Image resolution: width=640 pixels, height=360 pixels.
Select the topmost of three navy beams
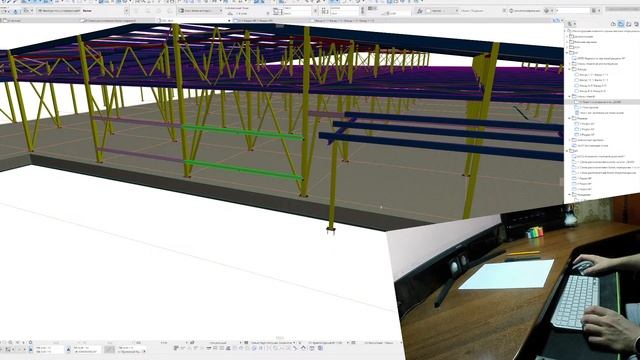[453, 121]
